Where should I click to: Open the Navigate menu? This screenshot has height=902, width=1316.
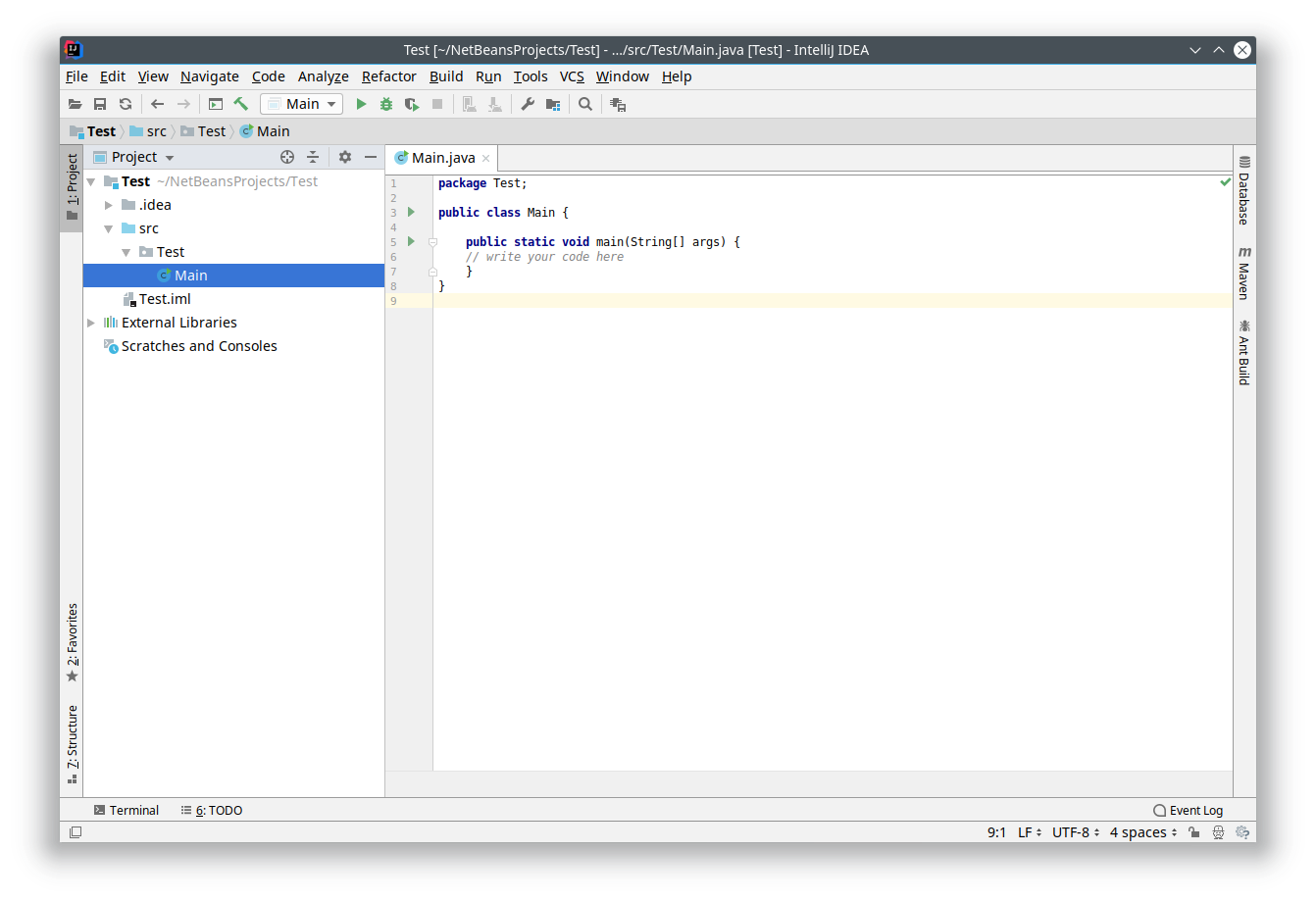[x=210, y=76]
